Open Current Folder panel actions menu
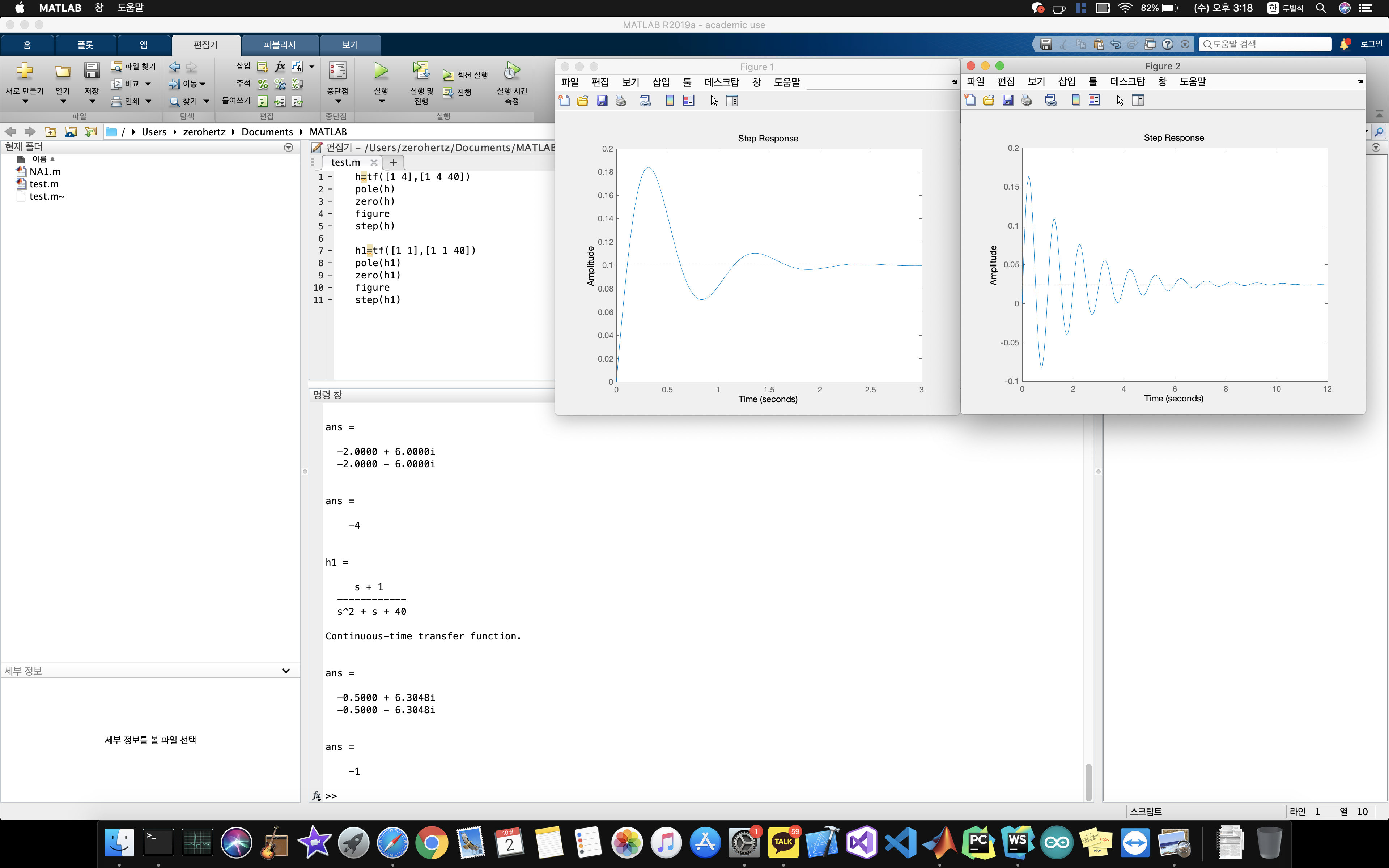Image resolution: width=1389 pixels, height=868 pixels. tap(289, 148)
